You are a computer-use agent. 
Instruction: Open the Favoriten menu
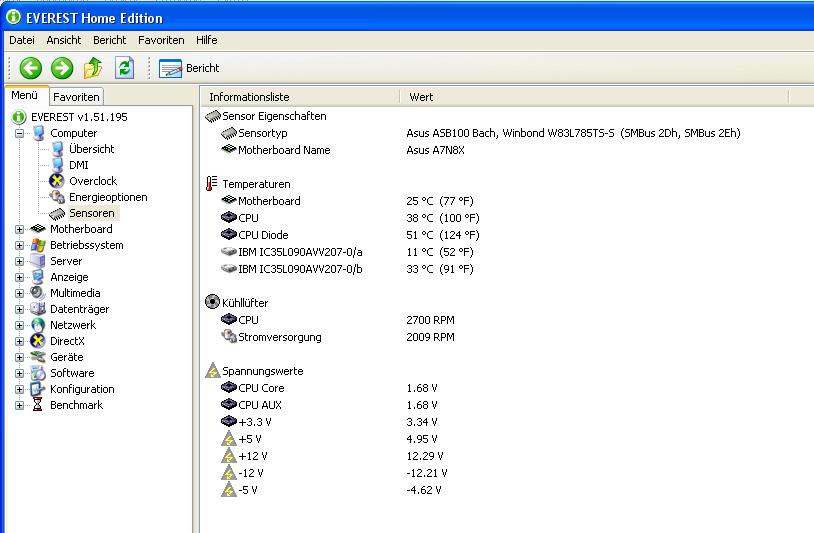161,40
